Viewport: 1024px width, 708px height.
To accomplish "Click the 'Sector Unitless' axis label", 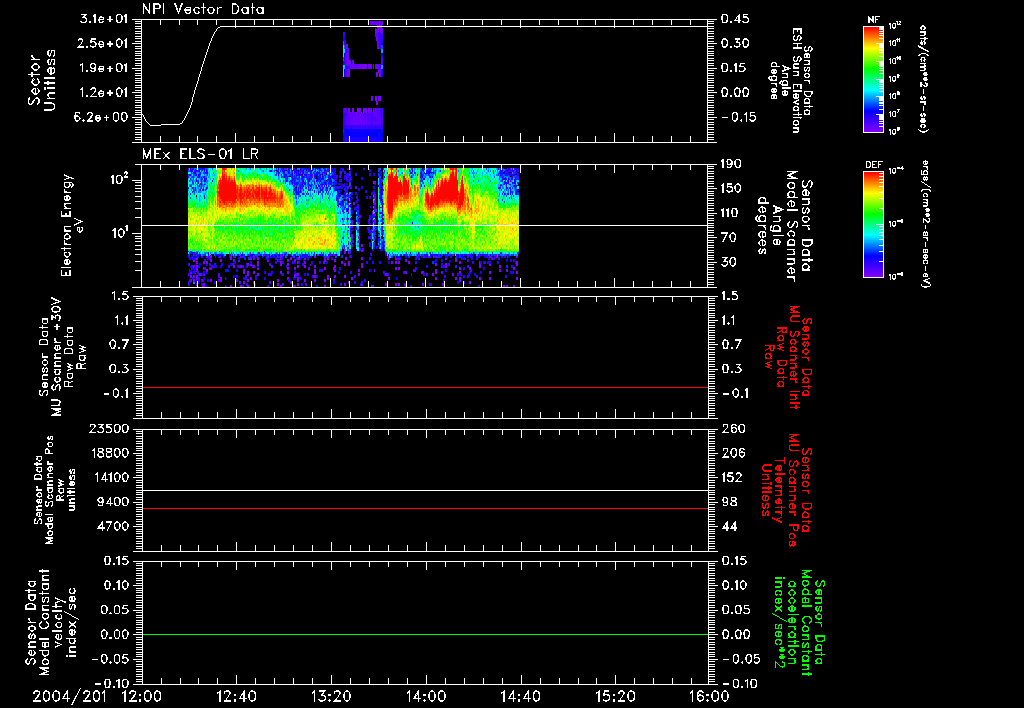I will 42,80.
